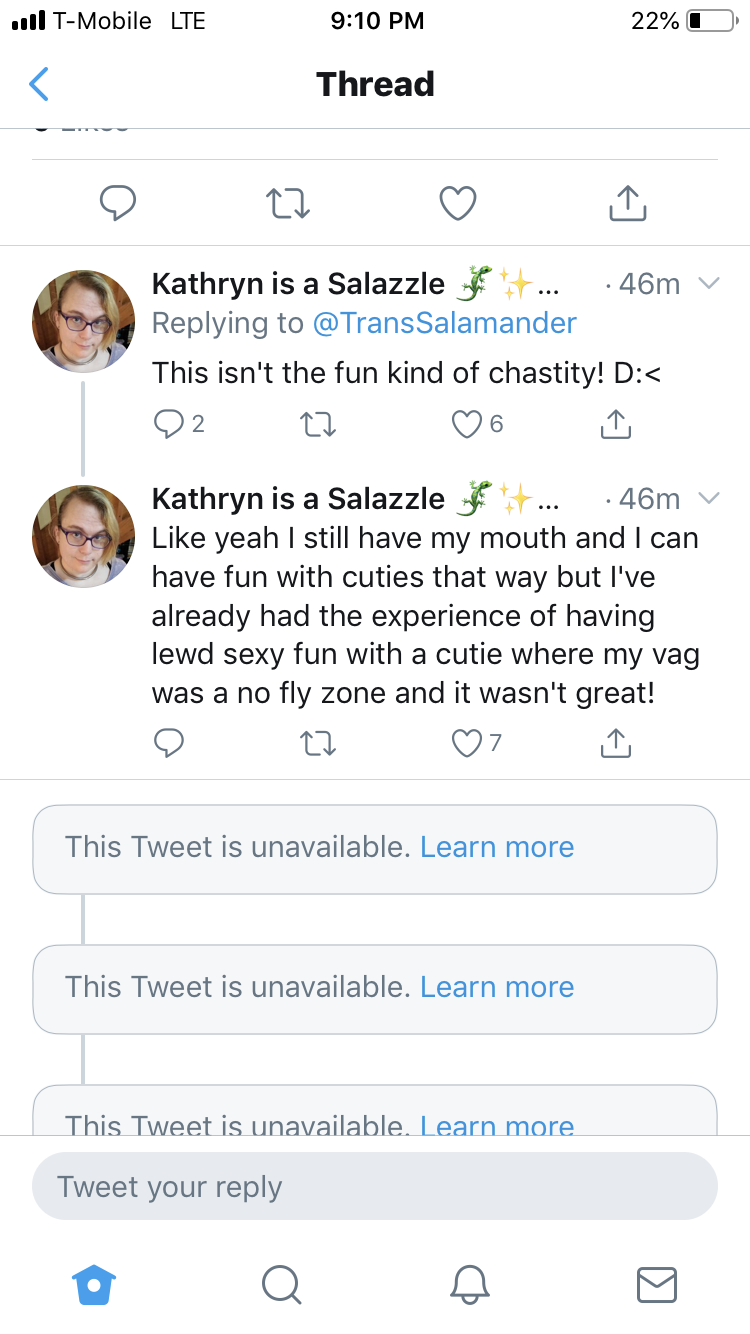Like the 'fun kind of chastity' tweet
Image resolution: width=750 pixels, height=1334 pixels.
pyautogui.click(x=466, y=425)
